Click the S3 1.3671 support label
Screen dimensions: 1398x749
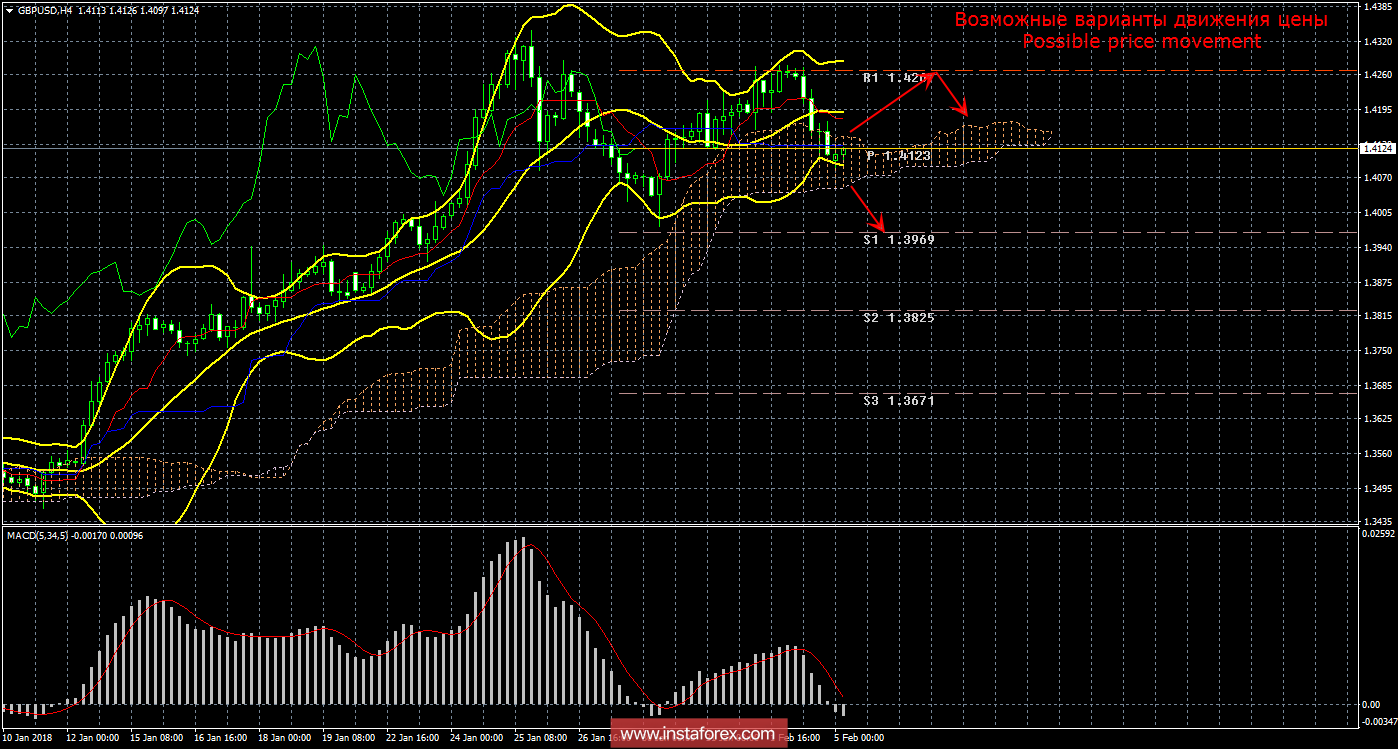tap(898, 400)
